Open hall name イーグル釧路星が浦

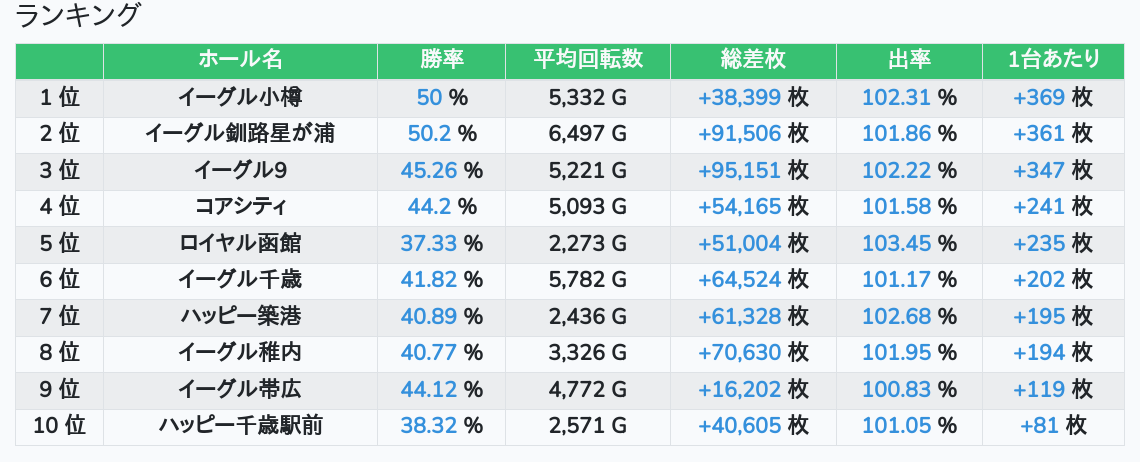coord(240,134)
